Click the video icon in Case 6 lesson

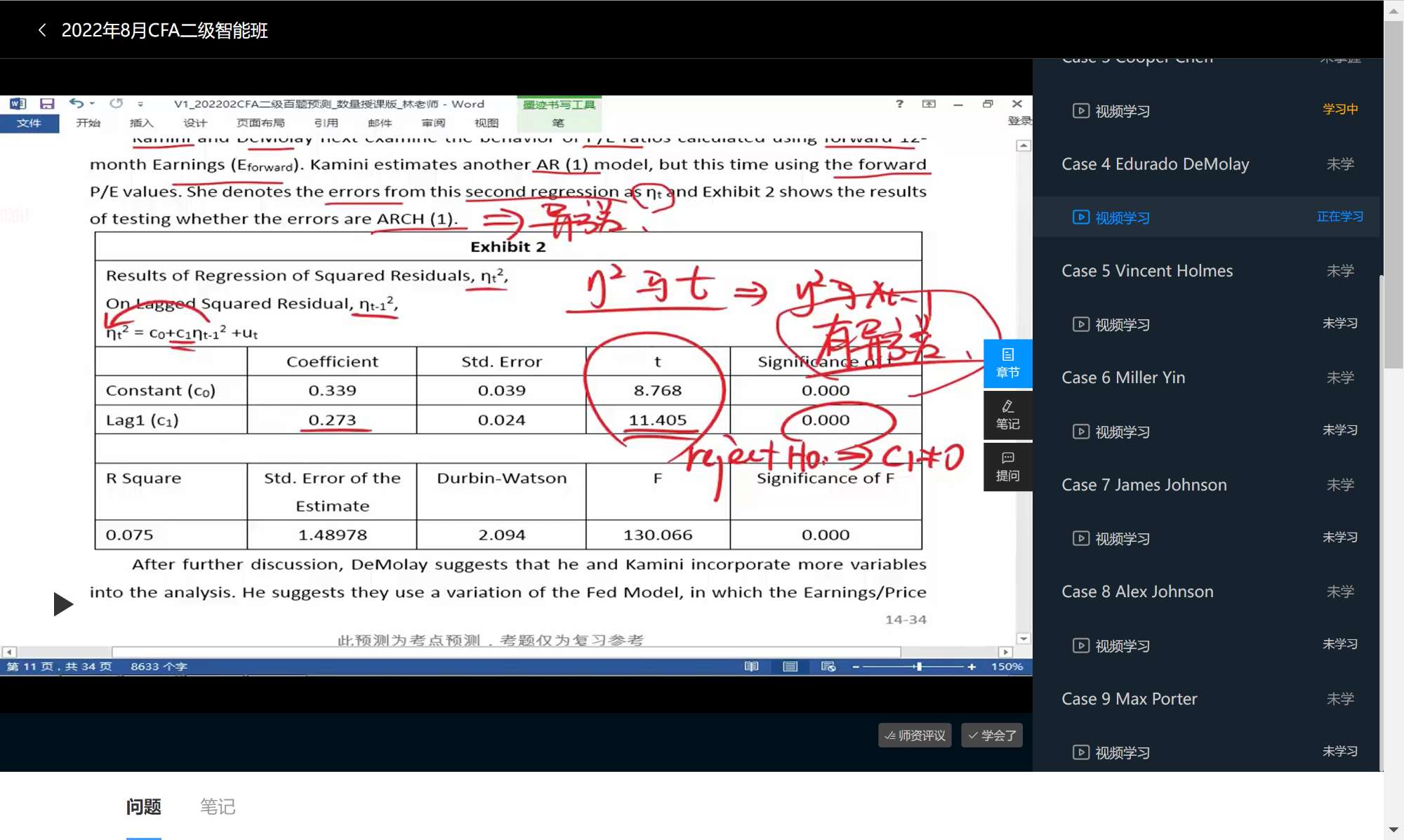[1081, 432]
